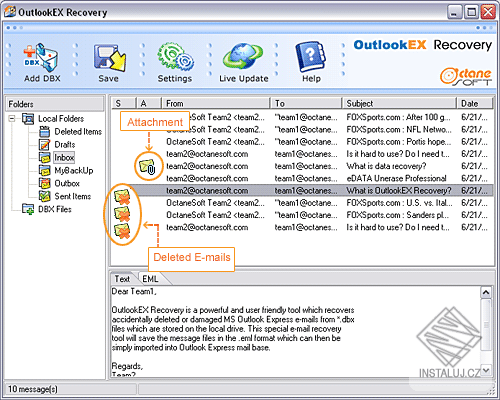Close the OutlookEX Recovery window
Image resolution: width=500 pixels, height=400 pixels.
[x=488, y=12]
